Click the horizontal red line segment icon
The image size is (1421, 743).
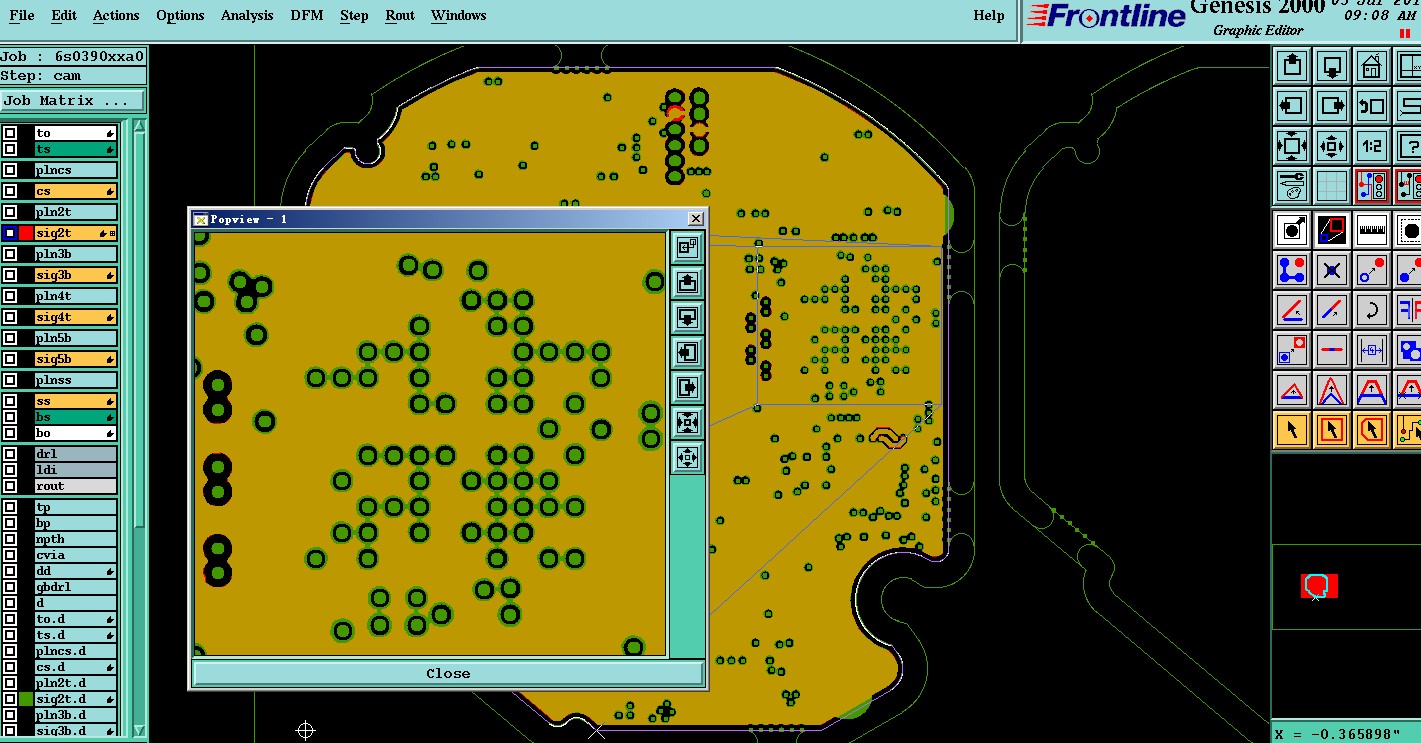tap(1331, 350)
